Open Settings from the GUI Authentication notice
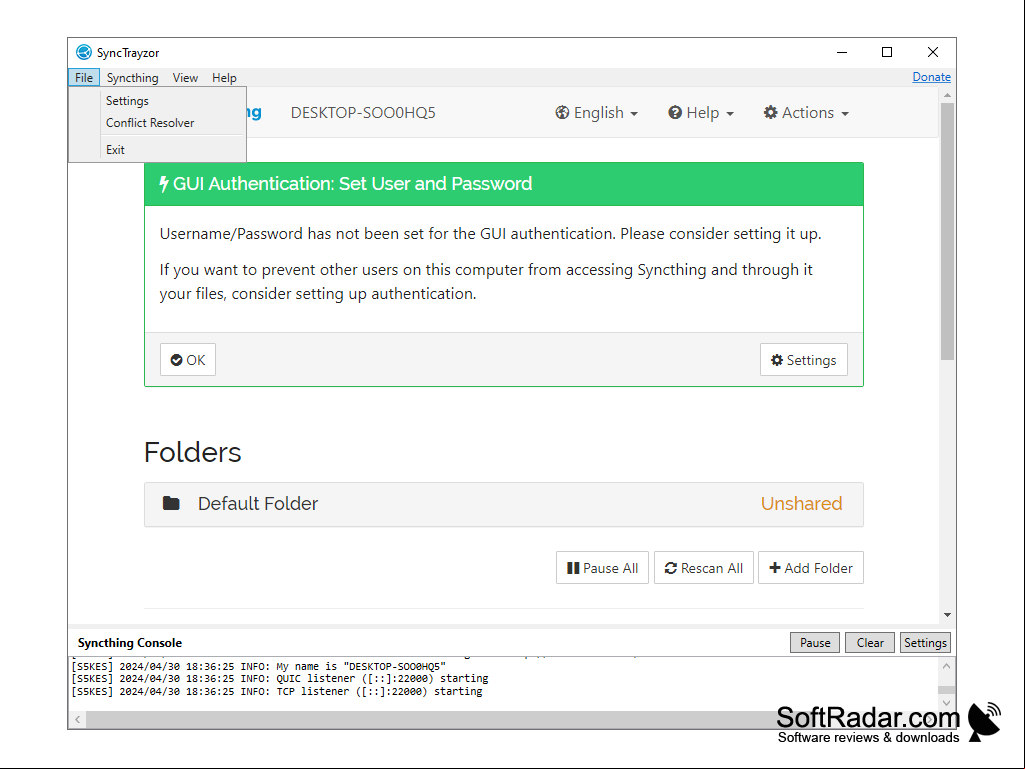Image resolution: width=1025 pixels, height=769 pixels. pyautogui.click(x=803, y=360)
